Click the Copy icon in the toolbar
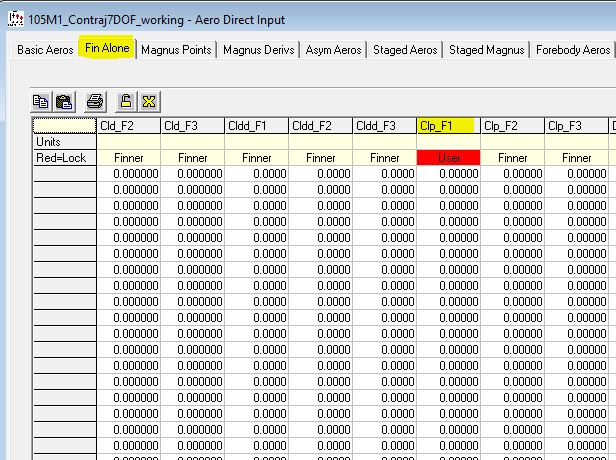This screenshot has width=616, height=460. coord(41,101)
